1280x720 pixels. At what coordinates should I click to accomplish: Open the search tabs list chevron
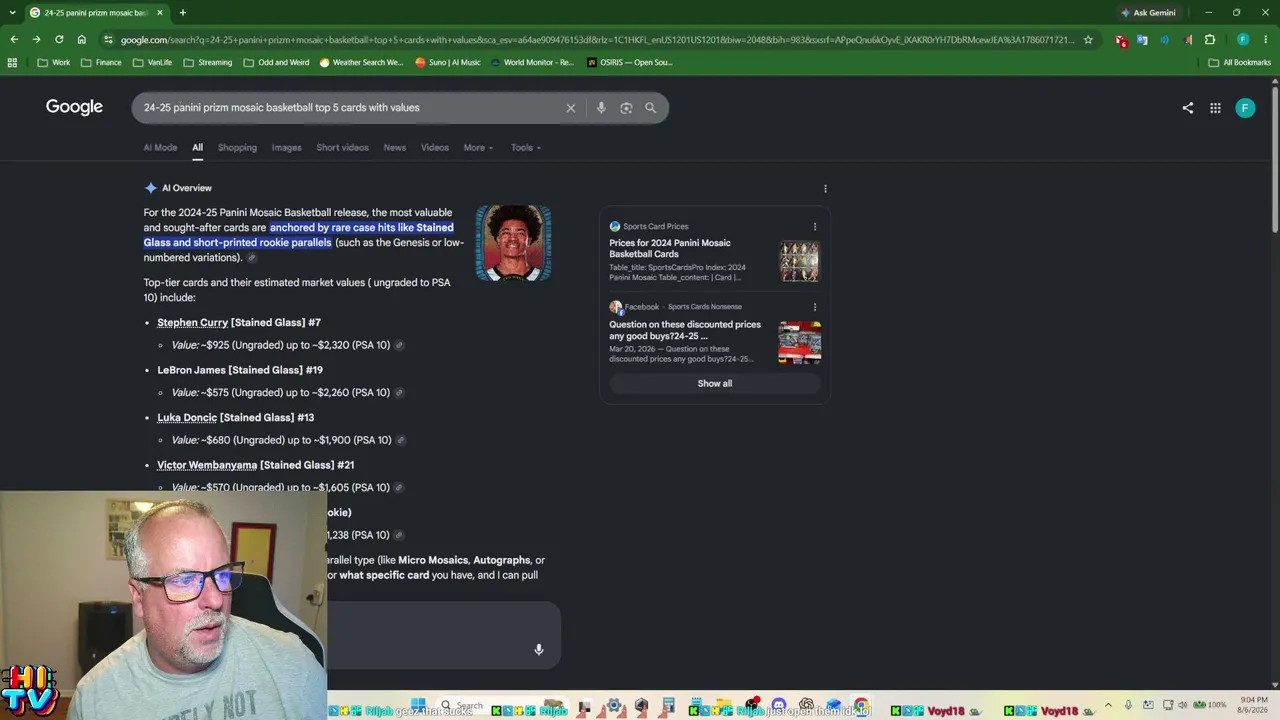[12, 13]
